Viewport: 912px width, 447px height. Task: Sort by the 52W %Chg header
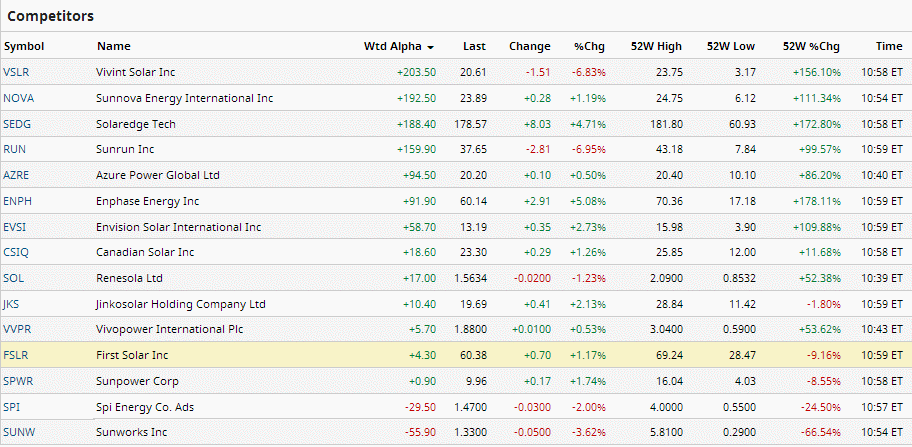coord(811,47)
